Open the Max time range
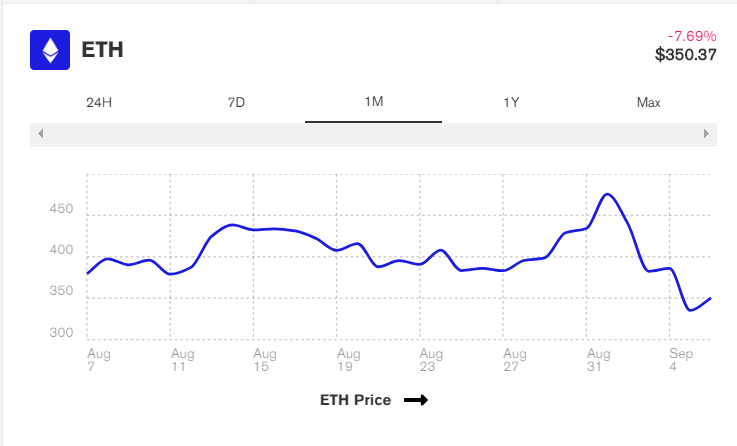737x446 pixels. tap(648, 102)
